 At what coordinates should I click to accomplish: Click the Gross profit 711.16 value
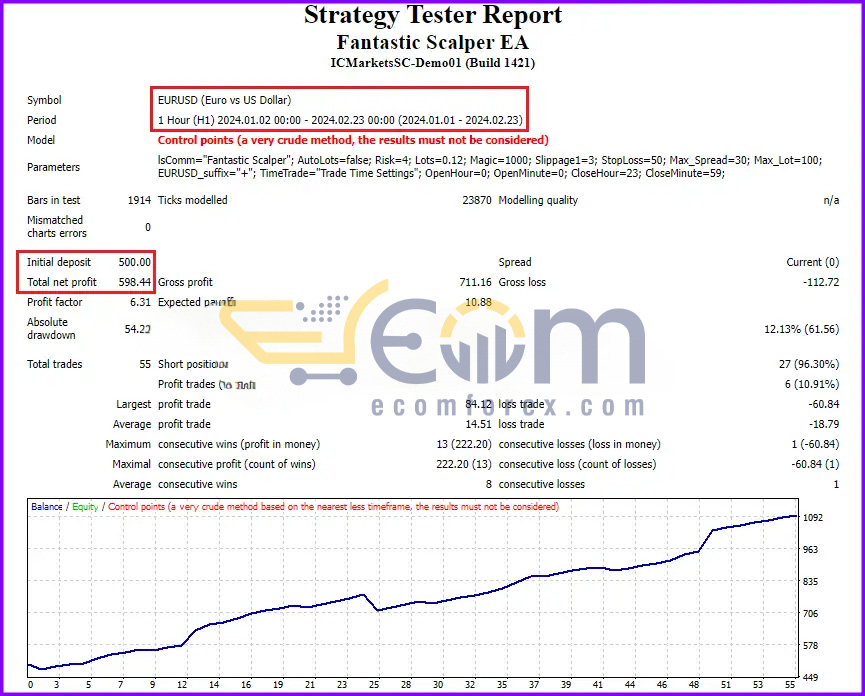pyautogui.click(x=475, y=282)
